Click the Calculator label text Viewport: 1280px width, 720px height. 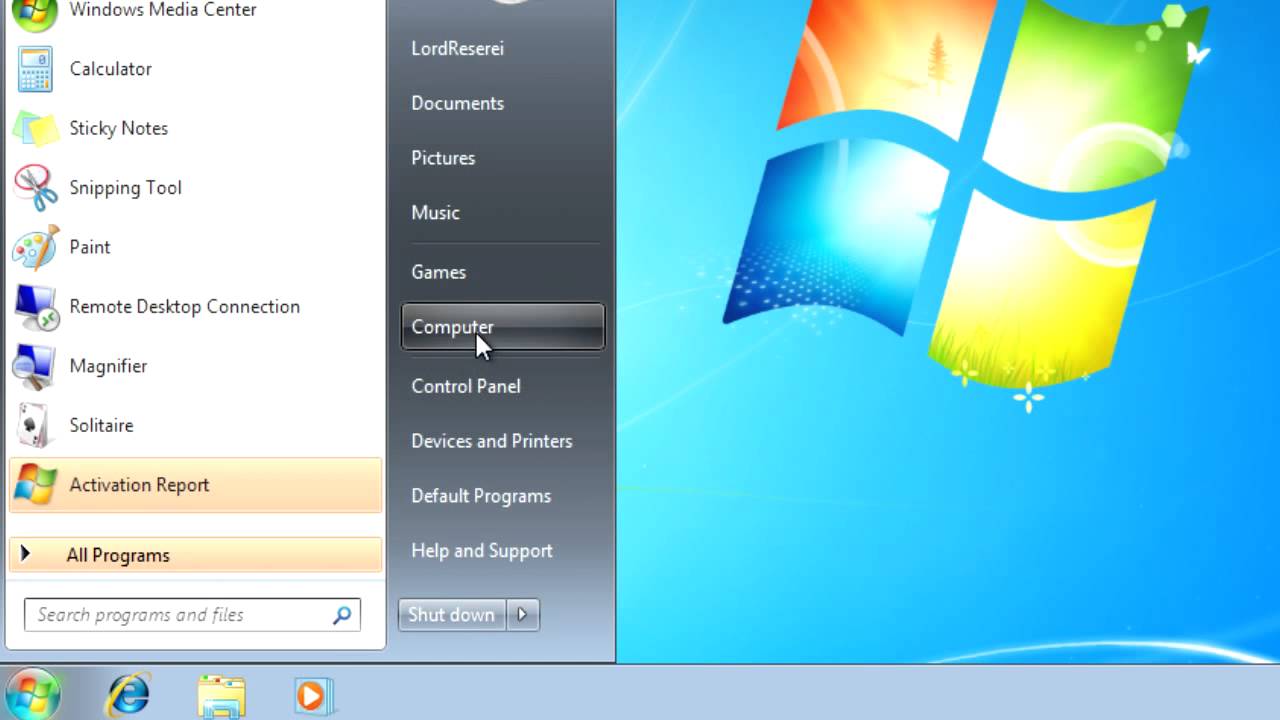[x=110, y=69]
